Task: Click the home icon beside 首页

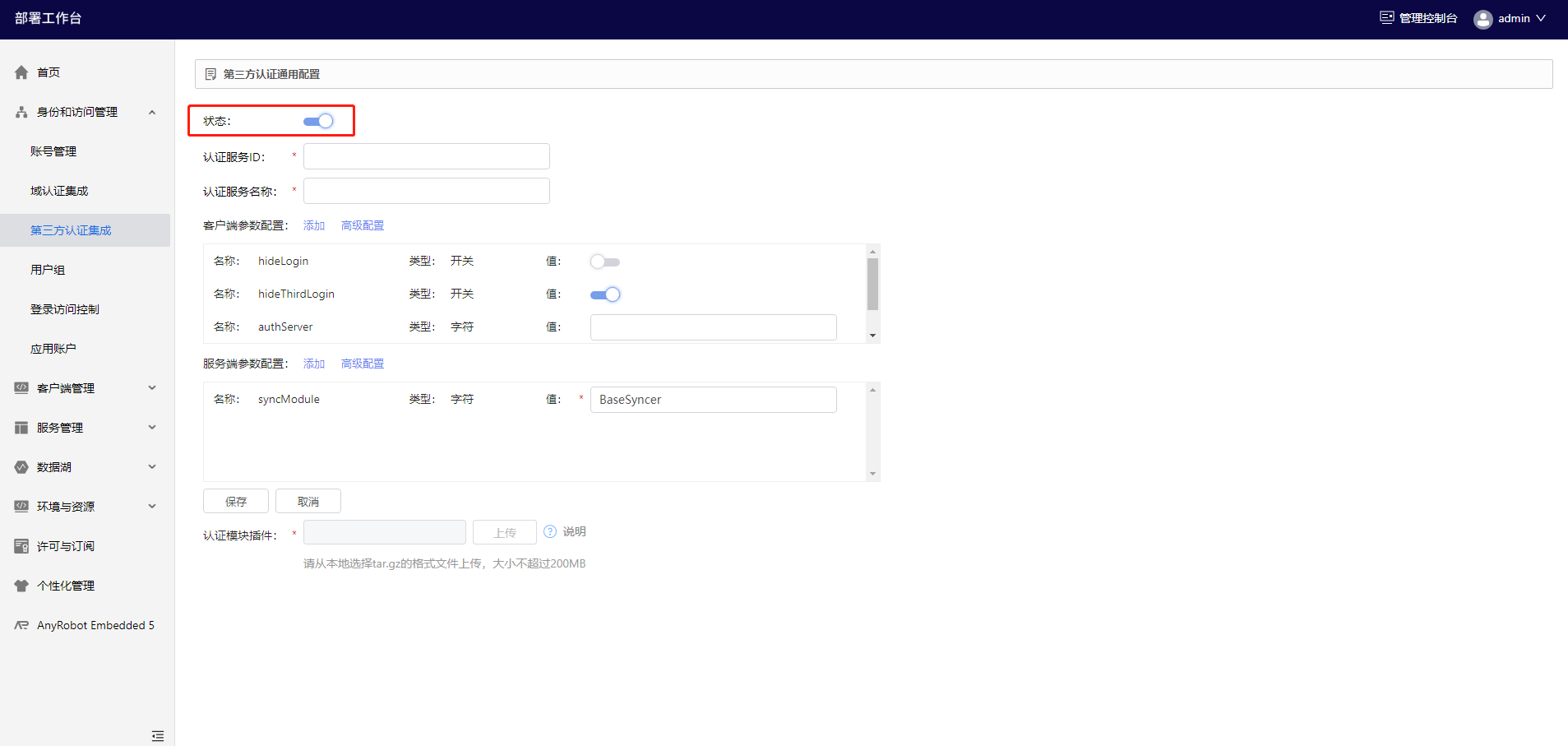Action: click(21, 72)
